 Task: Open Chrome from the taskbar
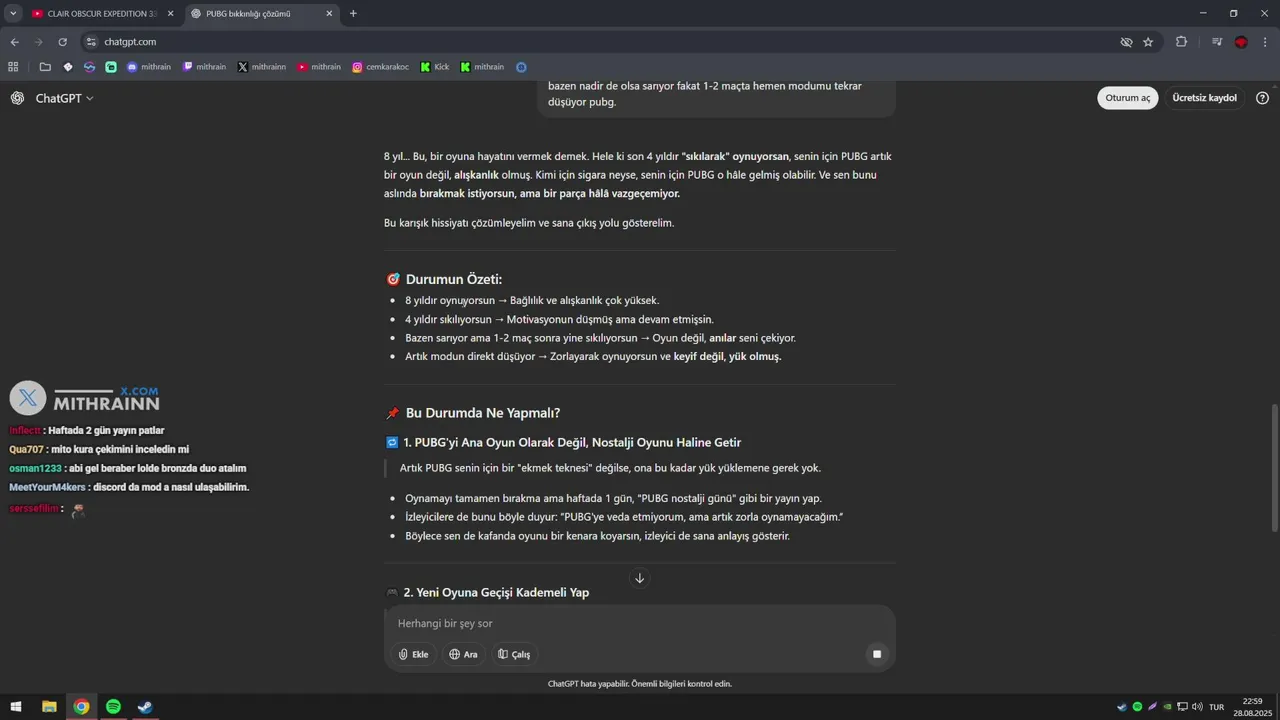coord(81,707)
